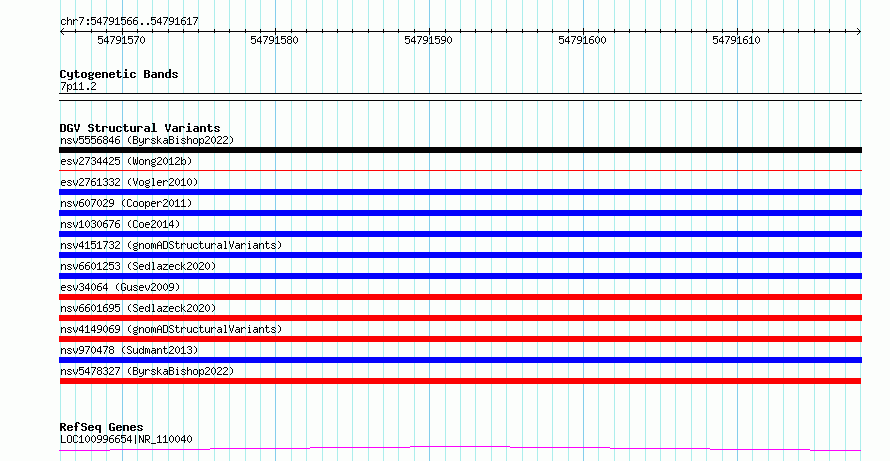Click the red nsv5478327 variant bar
890x461 pixels.
click(460, 381)
